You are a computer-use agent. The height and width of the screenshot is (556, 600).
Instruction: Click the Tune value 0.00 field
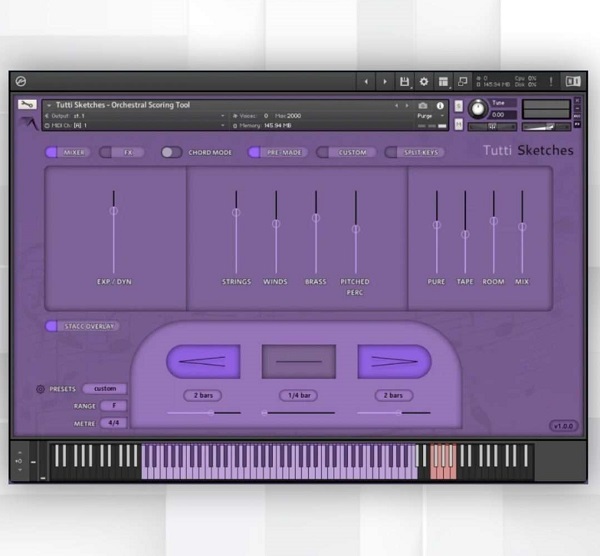click(x=502, y=114)
